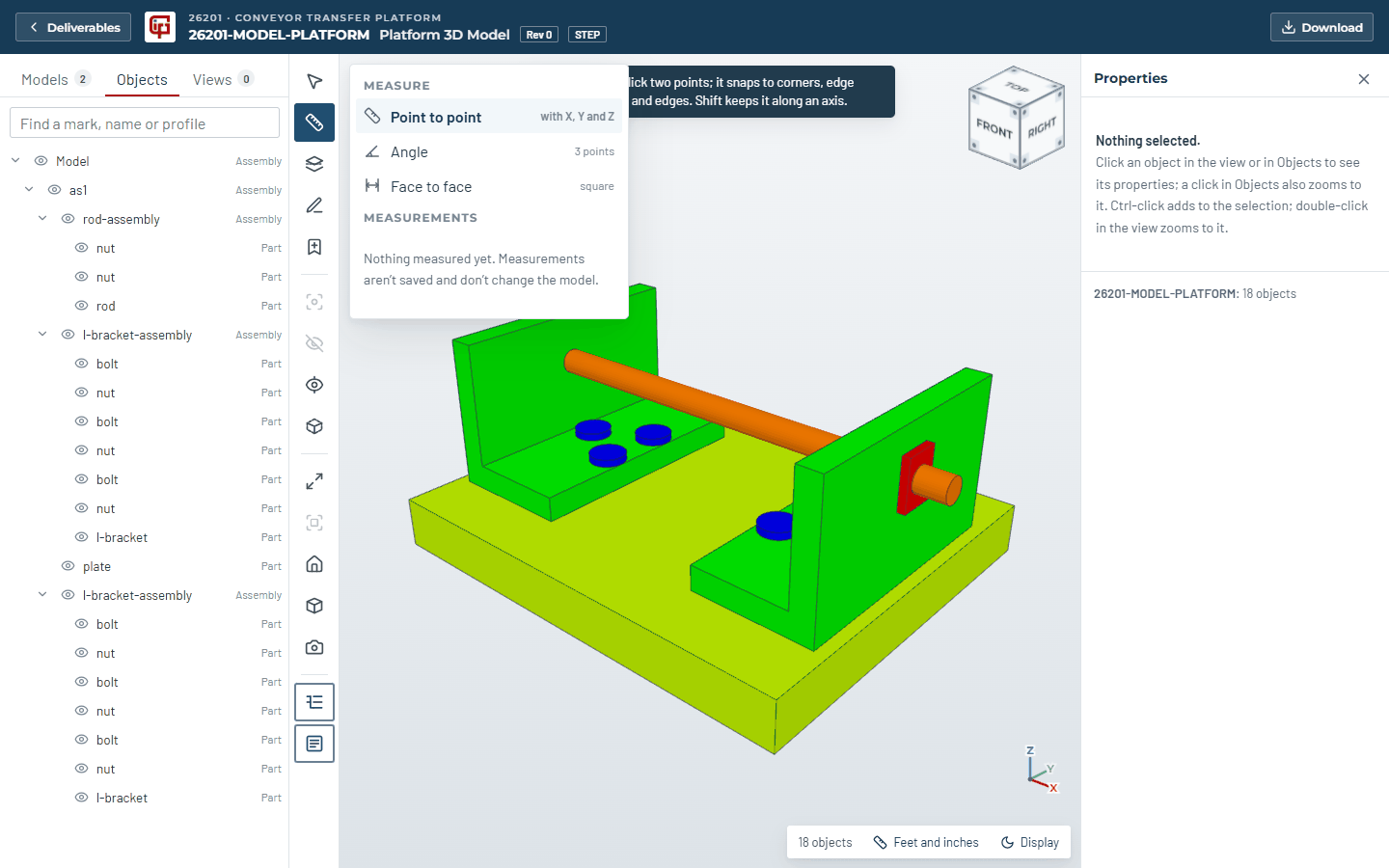Screen dimensions: 1389x868
Task: Select the arrow pointer tool
Action: [x=314, y=81]
